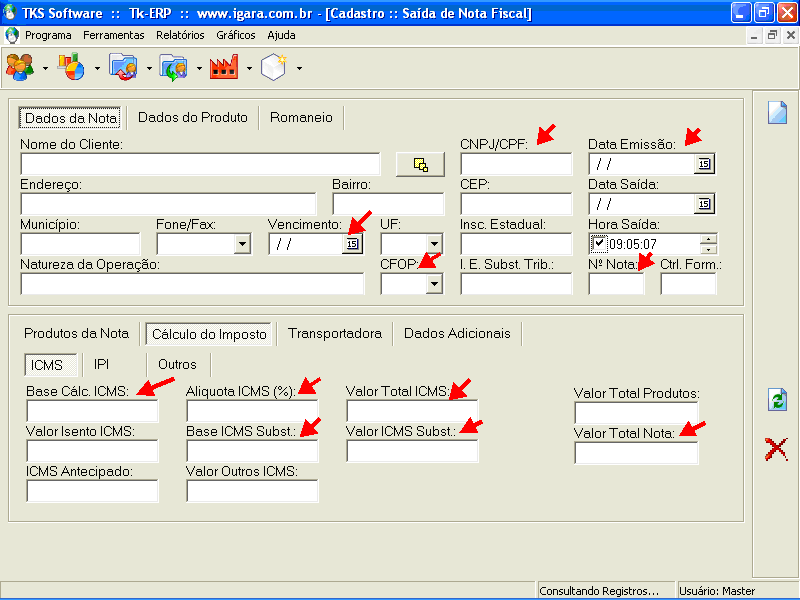Screen dimensions: 800x600
Task: Open the Relatórios menu
Action: 180,35
